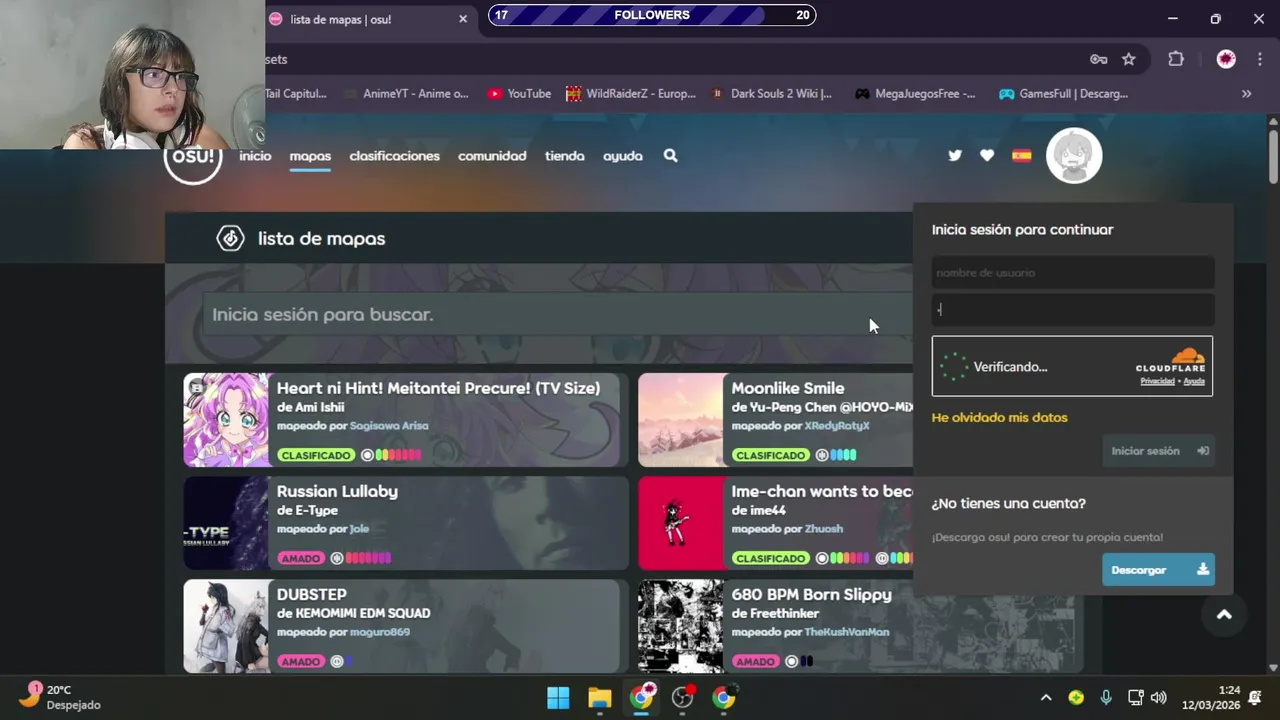Open the MegaJuegosFree bookmark
Image resolution: width=1280 pixels, height=720 pixels.
click(914, 94)
